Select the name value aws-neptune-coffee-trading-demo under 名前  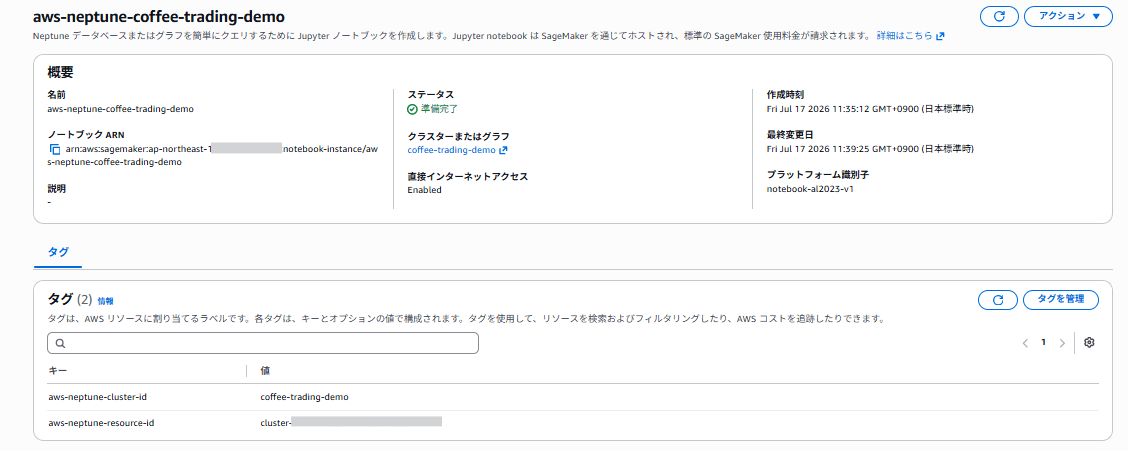point(120,109)
